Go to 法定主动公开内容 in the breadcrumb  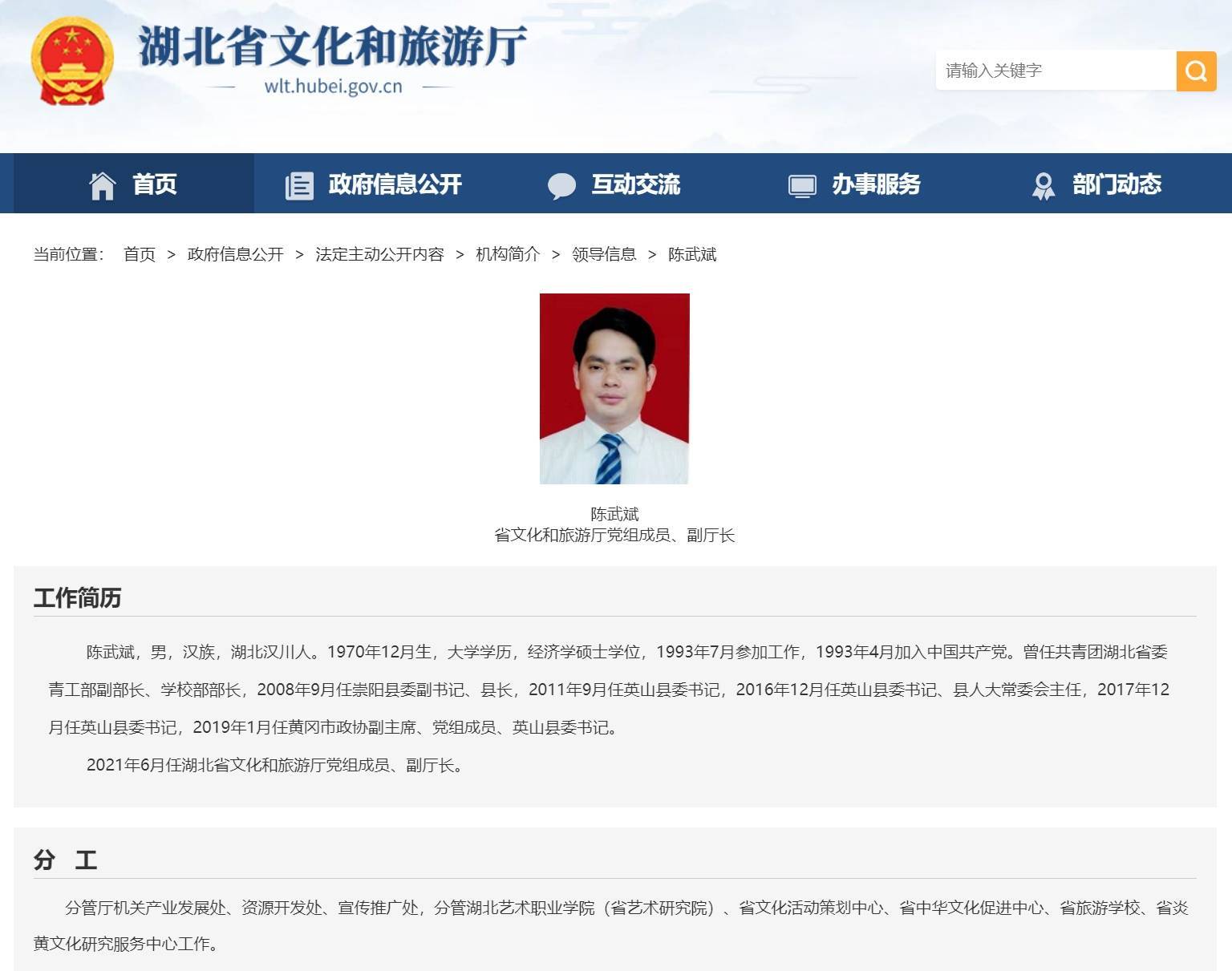379,254
